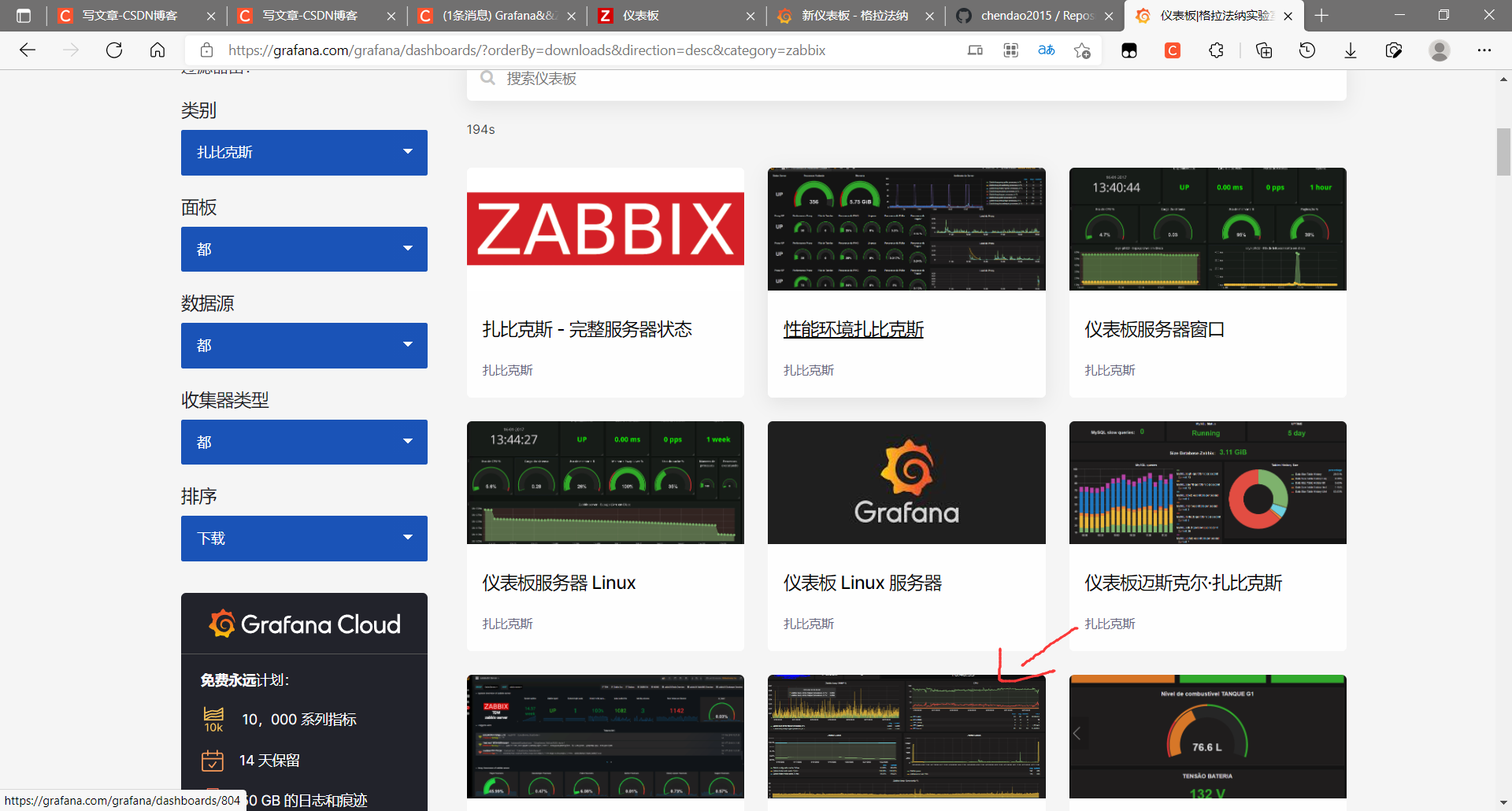
Task: Open the browser profile avatar
Action: [x=1439, y=50]
